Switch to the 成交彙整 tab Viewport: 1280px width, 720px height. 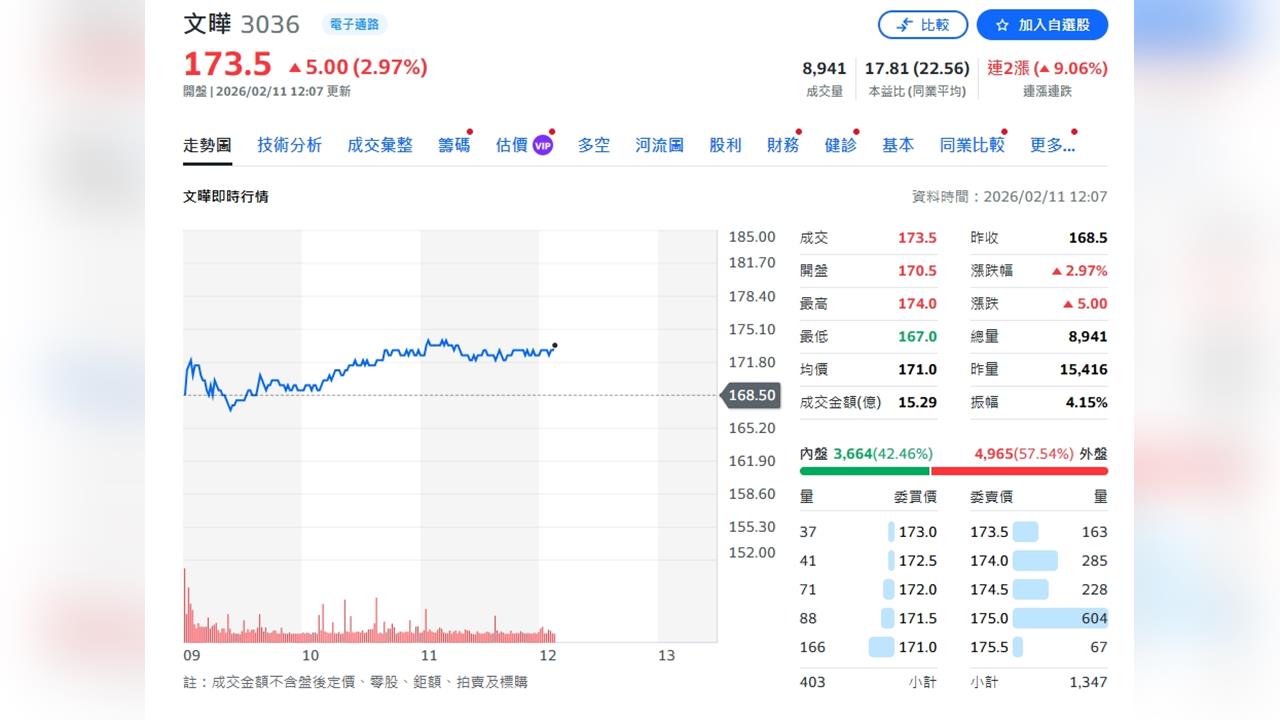pyautogui.click(x=380, y=144)
